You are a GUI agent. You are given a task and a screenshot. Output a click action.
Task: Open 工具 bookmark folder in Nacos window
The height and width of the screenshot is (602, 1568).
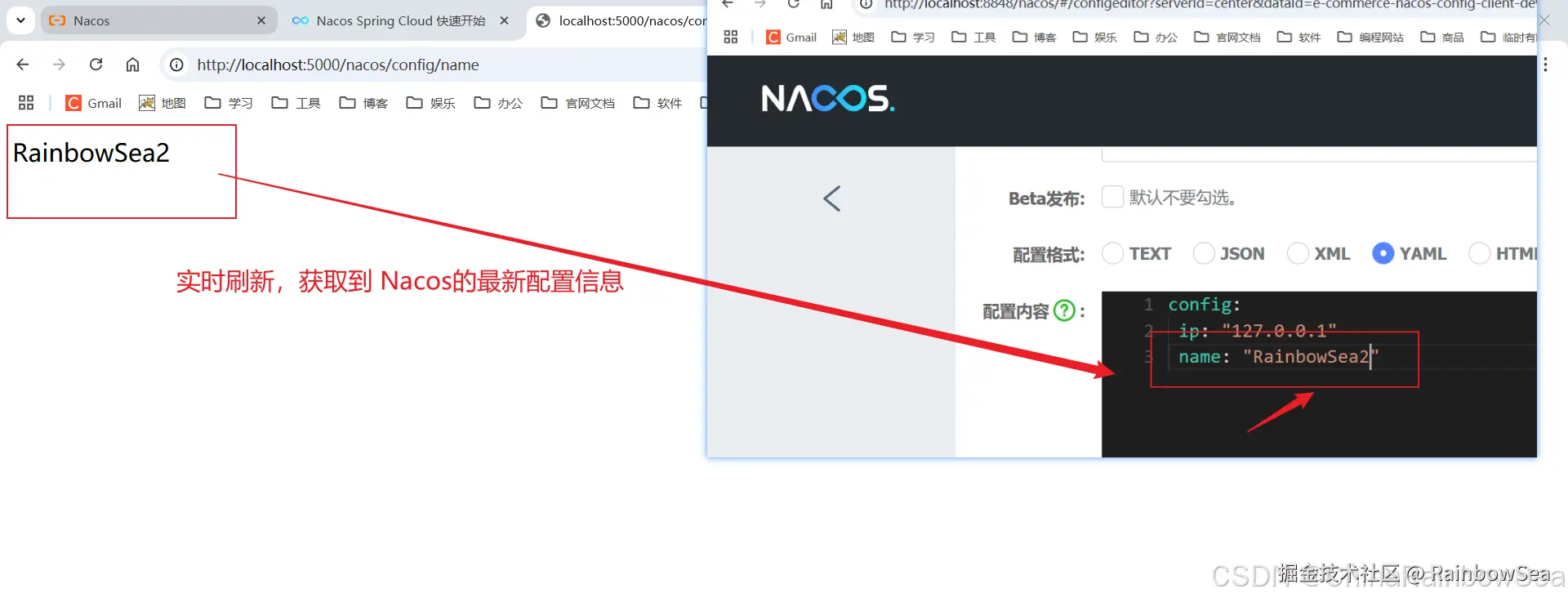click(x=973, y=37)
